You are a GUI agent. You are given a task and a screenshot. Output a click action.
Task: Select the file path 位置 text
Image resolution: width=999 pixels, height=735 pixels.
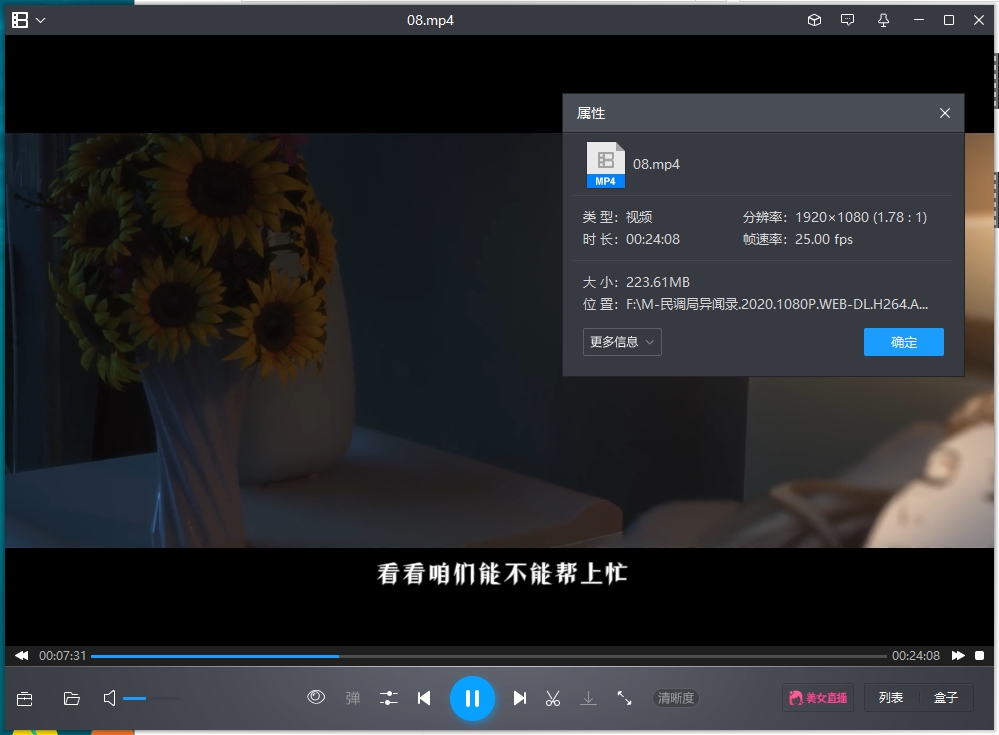(x=777, y=304)
